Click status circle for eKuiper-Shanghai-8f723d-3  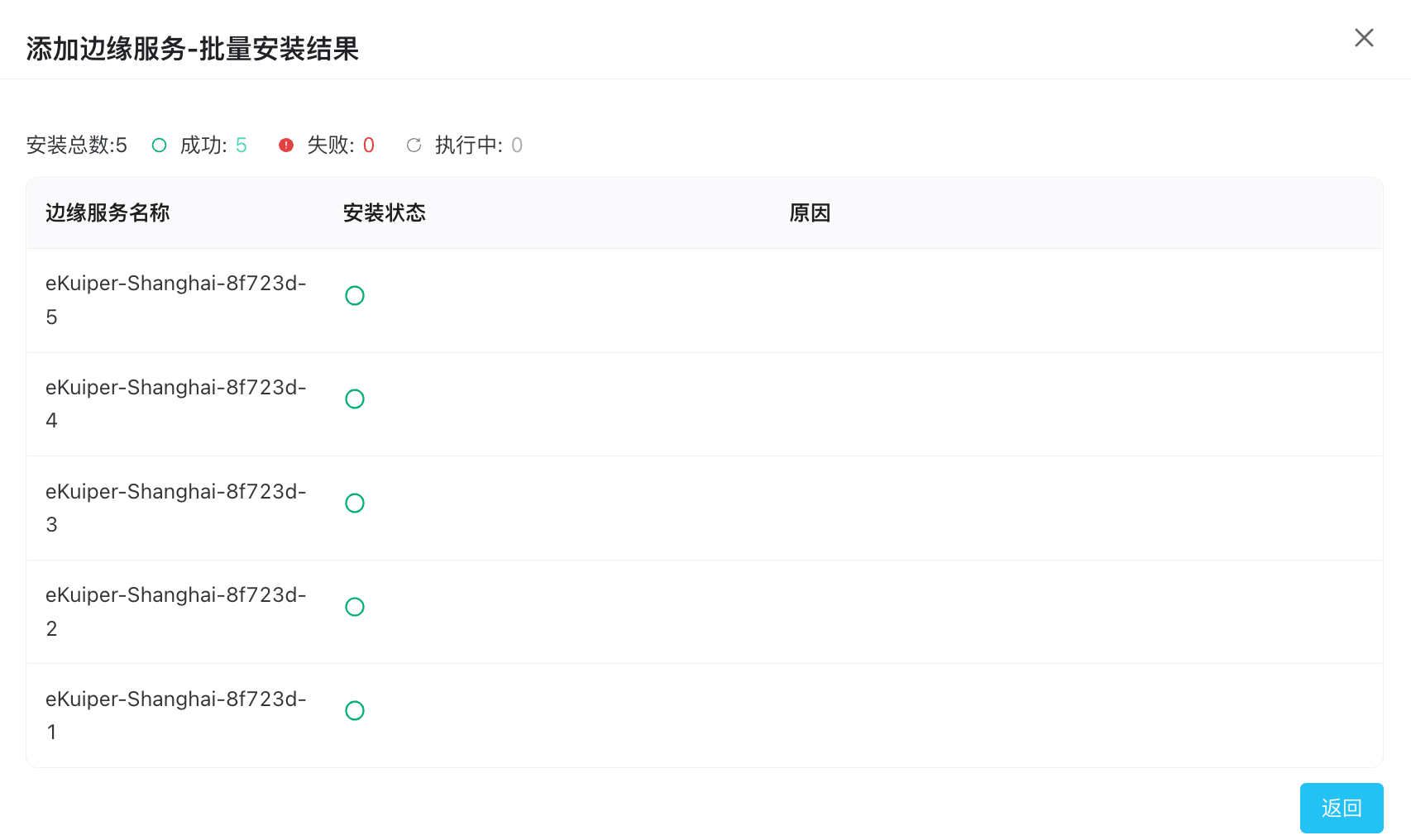tap(355, 504)
